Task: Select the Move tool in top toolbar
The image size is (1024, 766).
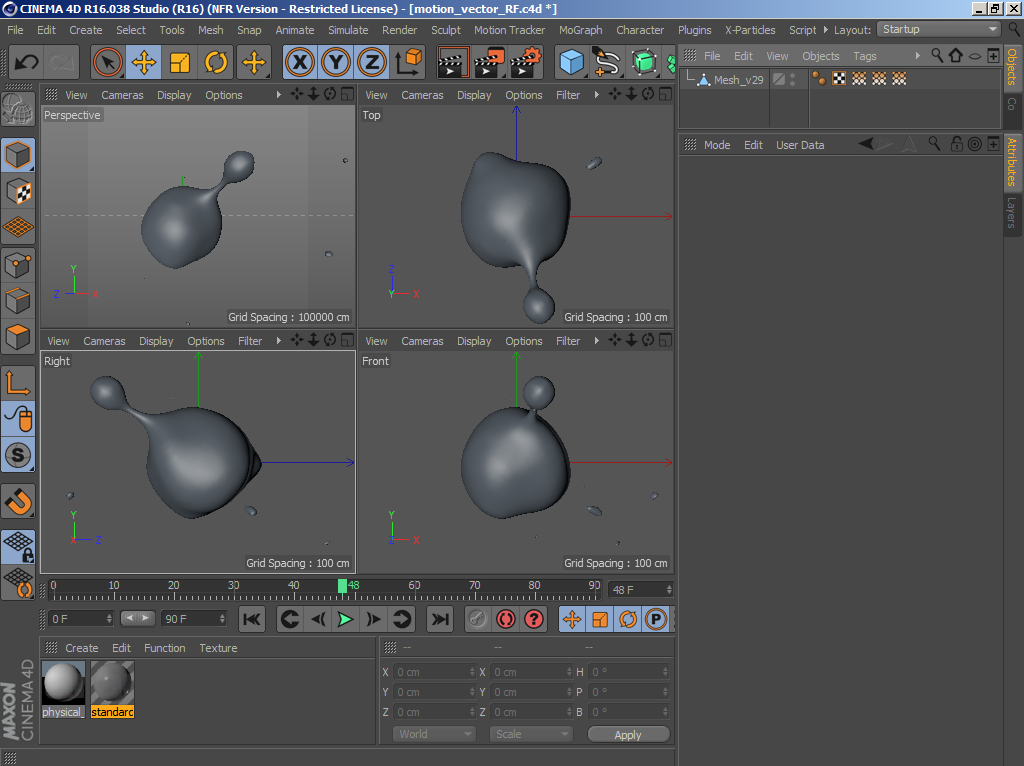Action: (143, 63)
